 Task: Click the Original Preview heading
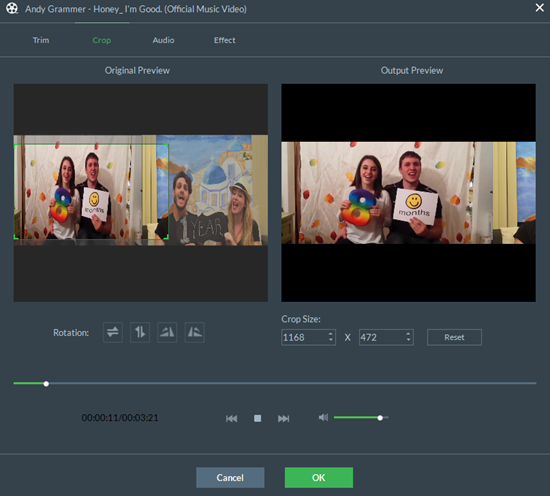[137, 71]
